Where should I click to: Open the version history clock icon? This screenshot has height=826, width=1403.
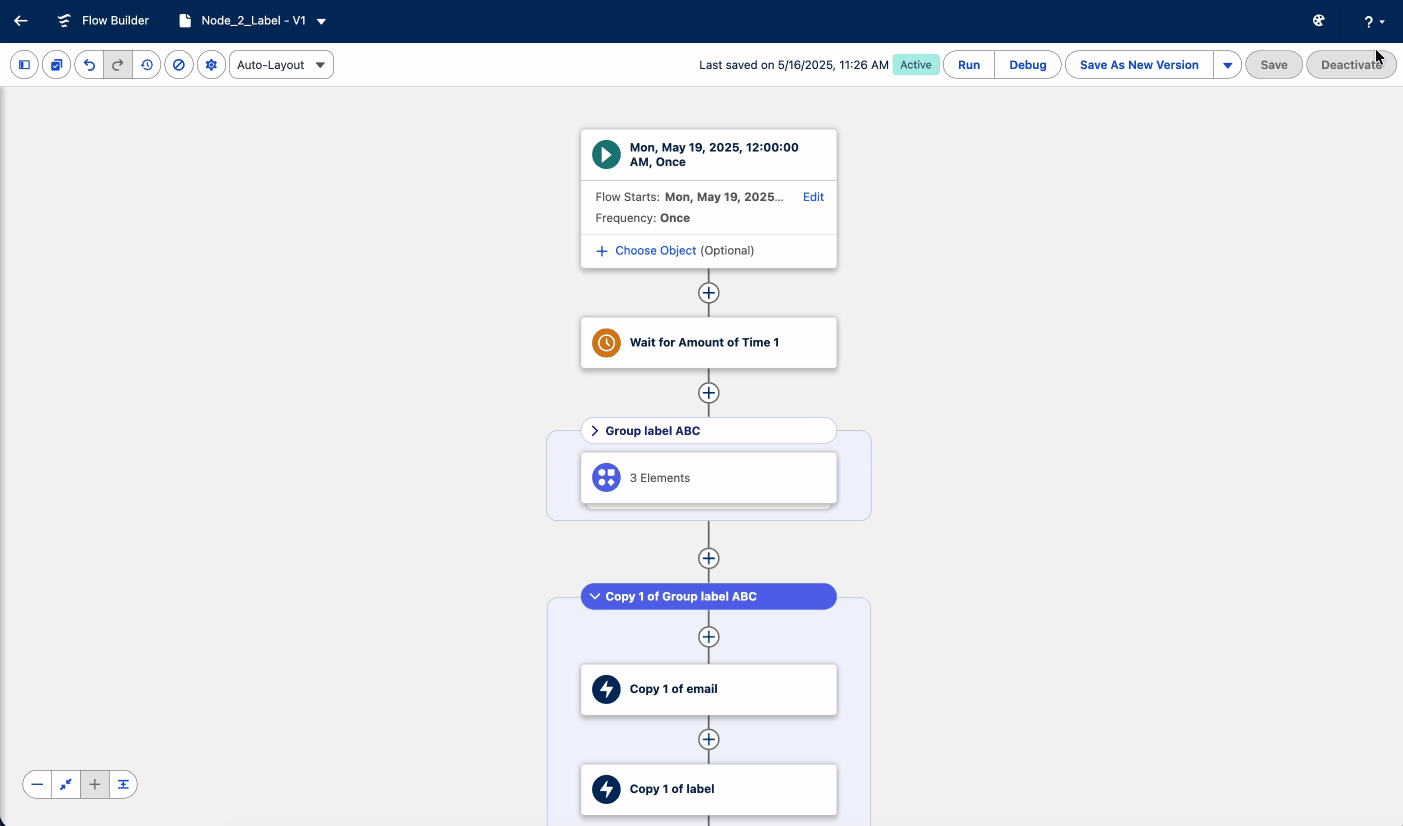coord(147,65)
